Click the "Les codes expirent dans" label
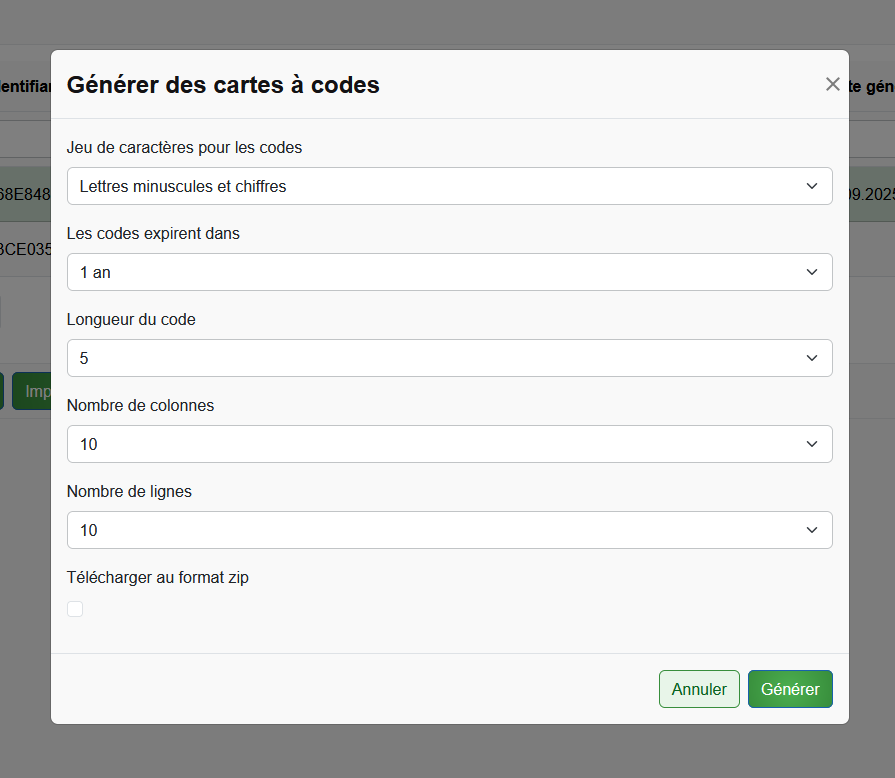The image size is (895, 778). point(153,233)
